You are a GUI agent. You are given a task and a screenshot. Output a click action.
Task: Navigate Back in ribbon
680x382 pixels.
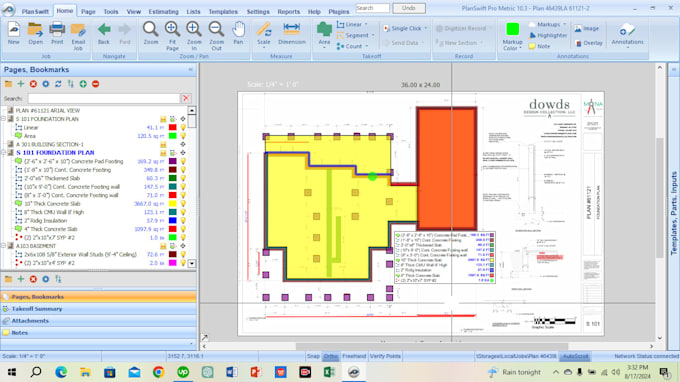[x=104, y=33]
